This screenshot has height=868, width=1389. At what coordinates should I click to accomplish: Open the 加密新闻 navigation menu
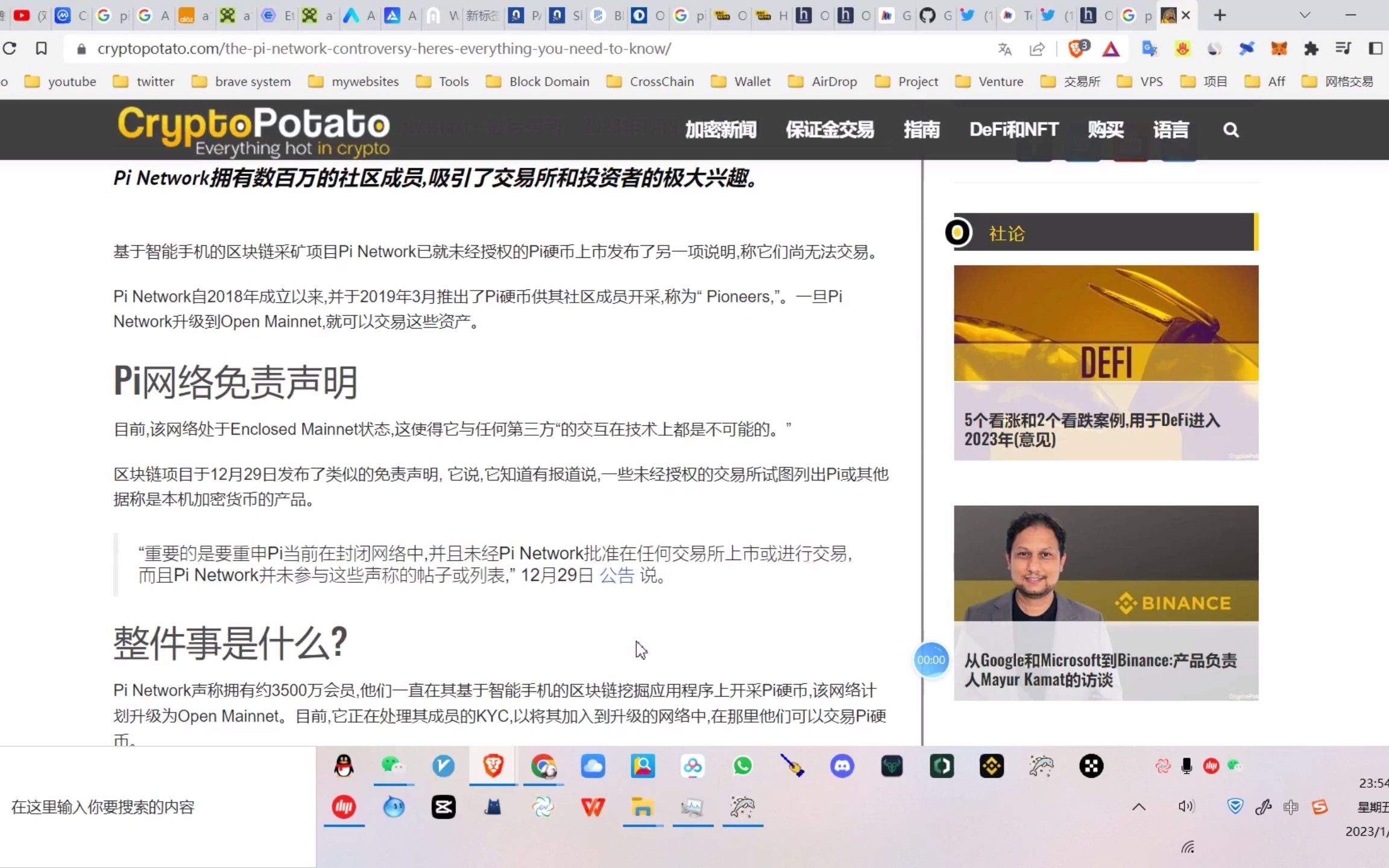coord(720,130)
